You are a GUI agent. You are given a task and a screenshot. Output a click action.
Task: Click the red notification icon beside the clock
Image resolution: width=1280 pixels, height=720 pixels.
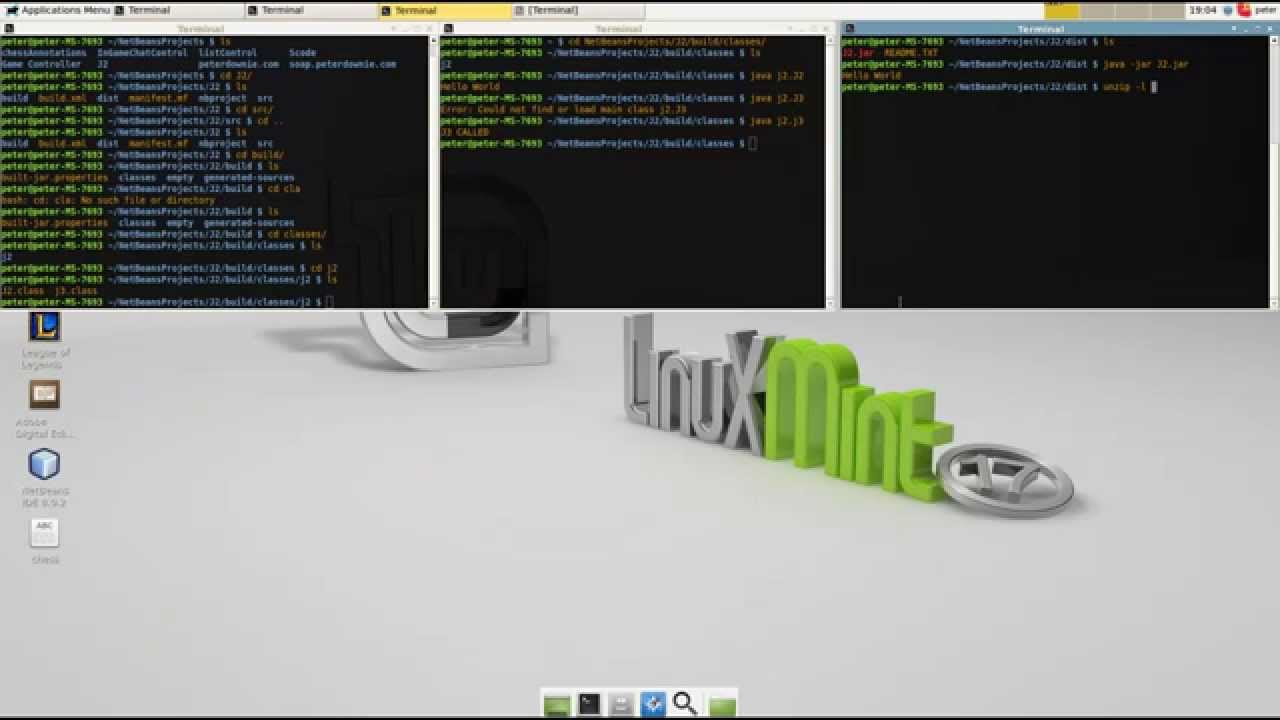click(1244, 10)
